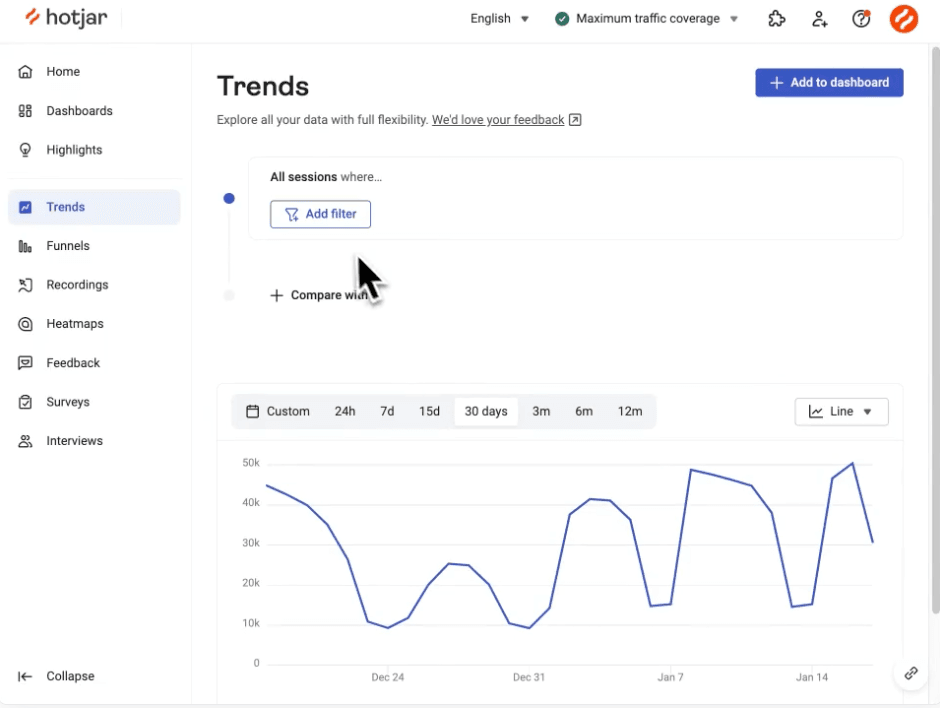The height and width of the screenshot is (708, 940).
Task: Click the Hotjar logo
Action: [x=66, y=18]
